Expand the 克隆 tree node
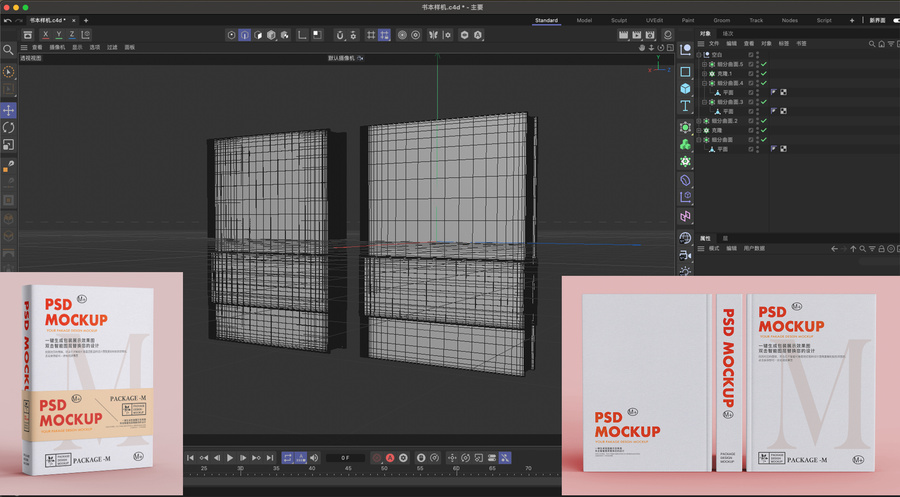 [699, 130]
